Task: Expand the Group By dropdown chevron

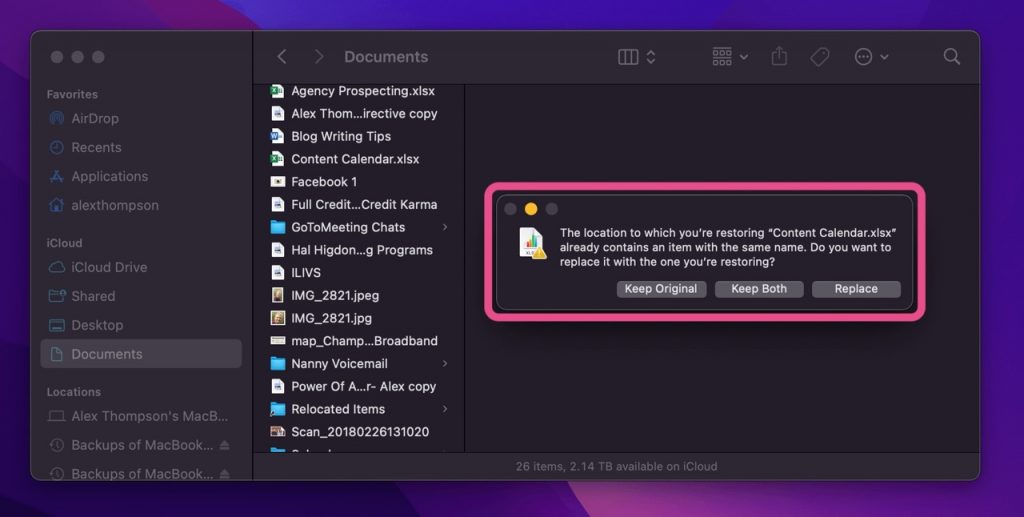Action: click(x=744, y=57)
